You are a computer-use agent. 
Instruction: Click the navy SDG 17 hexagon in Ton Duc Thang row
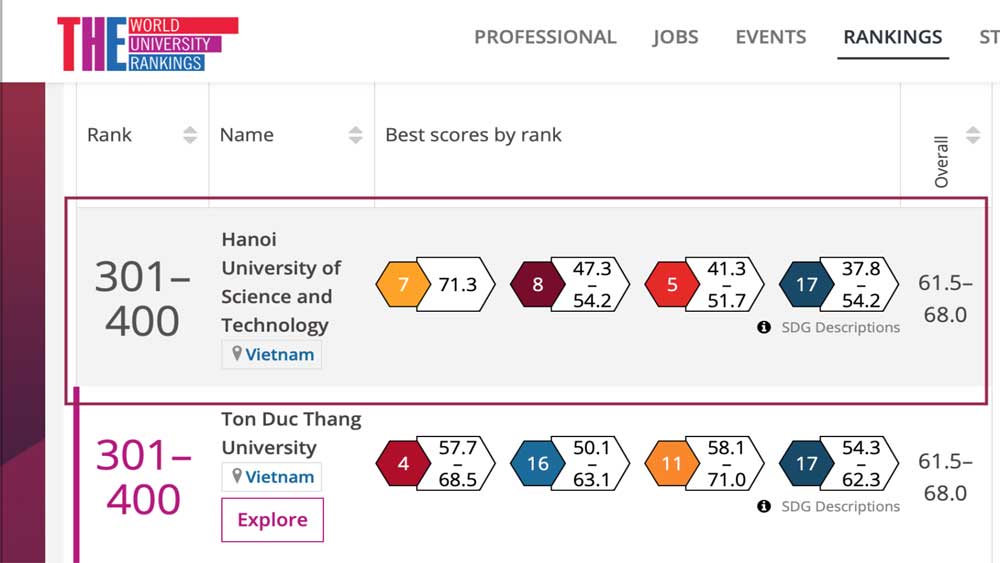pos(807,464)
